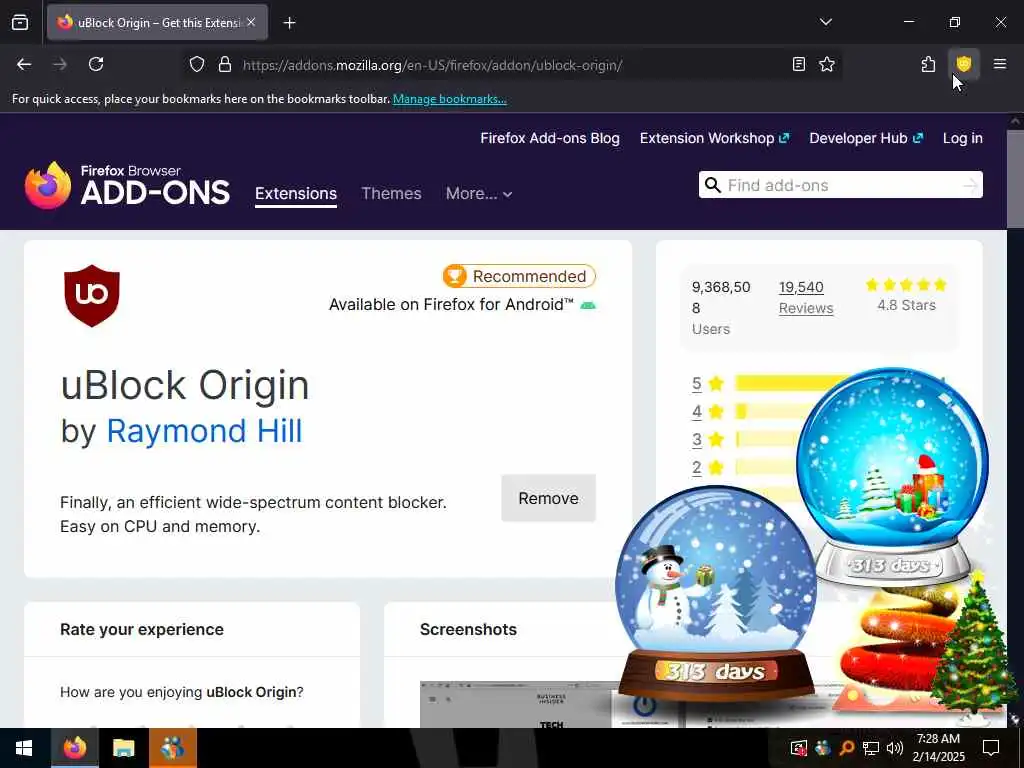Image resolution: width=1024 pixels, height=768 pixels.
Task: Go back to previous page
Action: point(24,64)
